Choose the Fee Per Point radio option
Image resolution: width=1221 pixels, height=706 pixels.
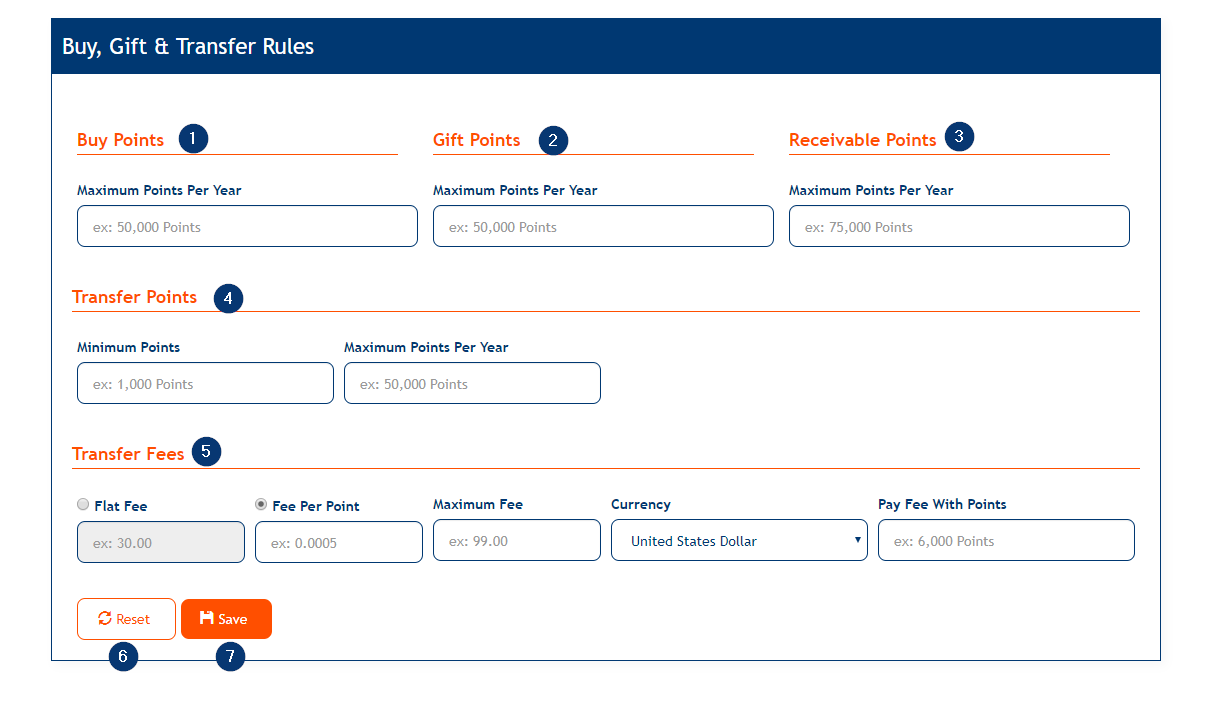261,505
